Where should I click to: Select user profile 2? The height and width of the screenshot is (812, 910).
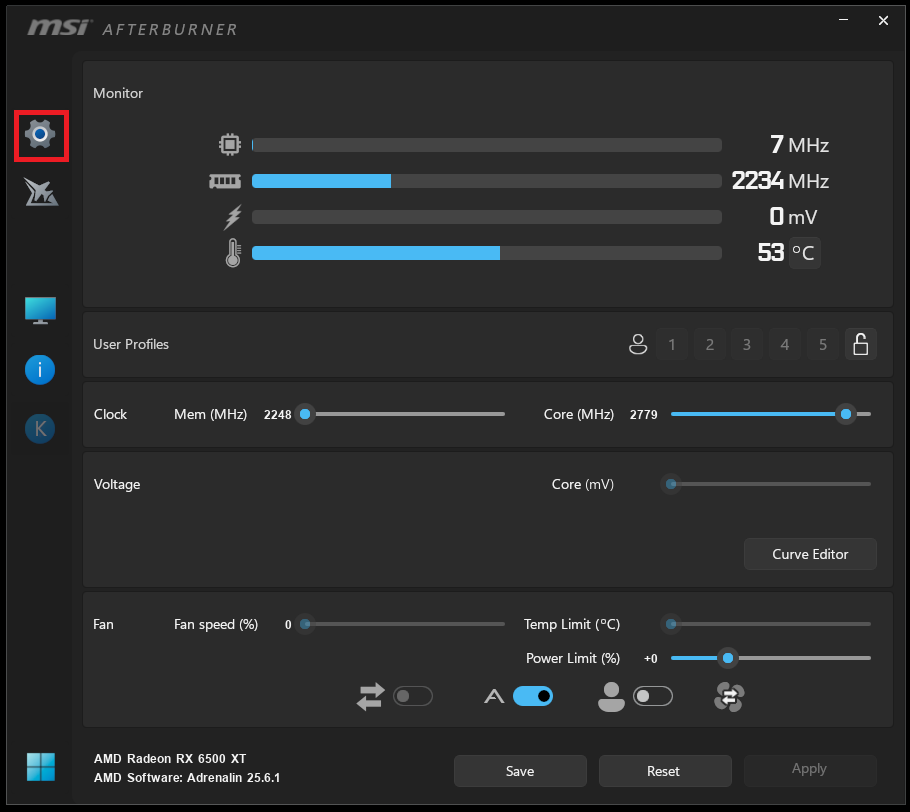[x=710, y=344]
